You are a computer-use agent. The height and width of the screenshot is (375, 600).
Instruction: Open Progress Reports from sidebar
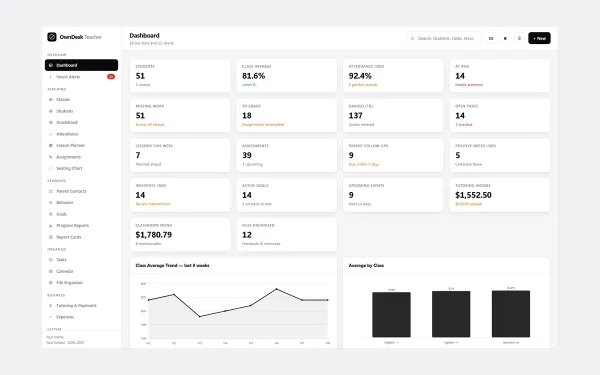81,225
